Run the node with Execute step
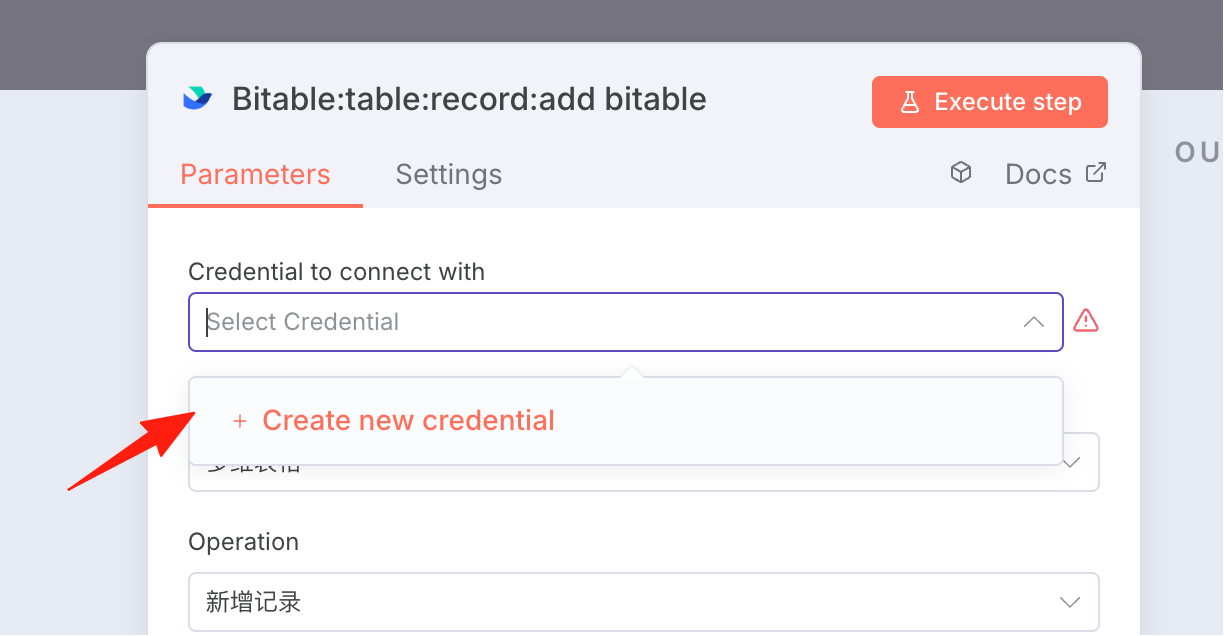The width and height of the screenshot is (1224, 636). point(990,102)
